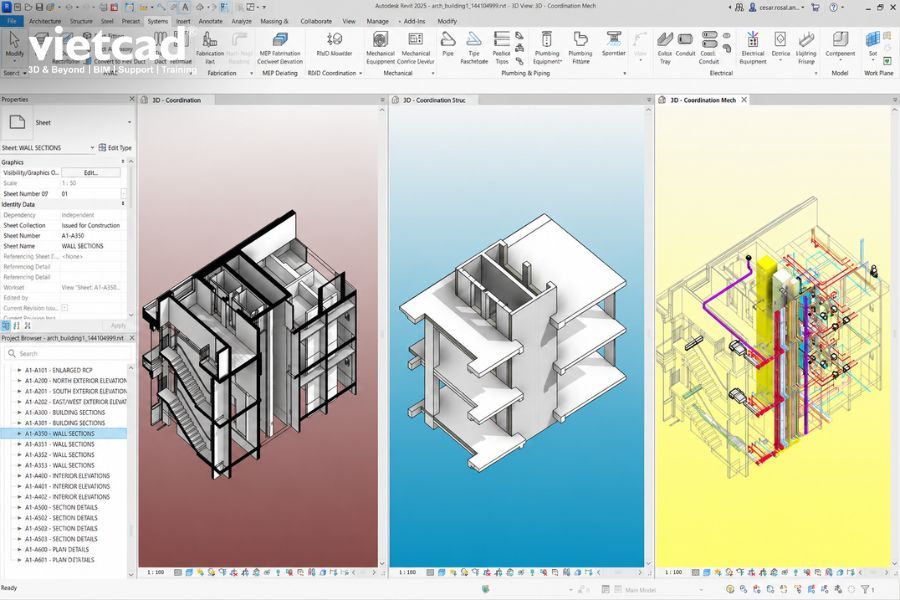Open MEP Fabrication Ductwork Elevation tool
900x600 pixels.
[280, 48]
